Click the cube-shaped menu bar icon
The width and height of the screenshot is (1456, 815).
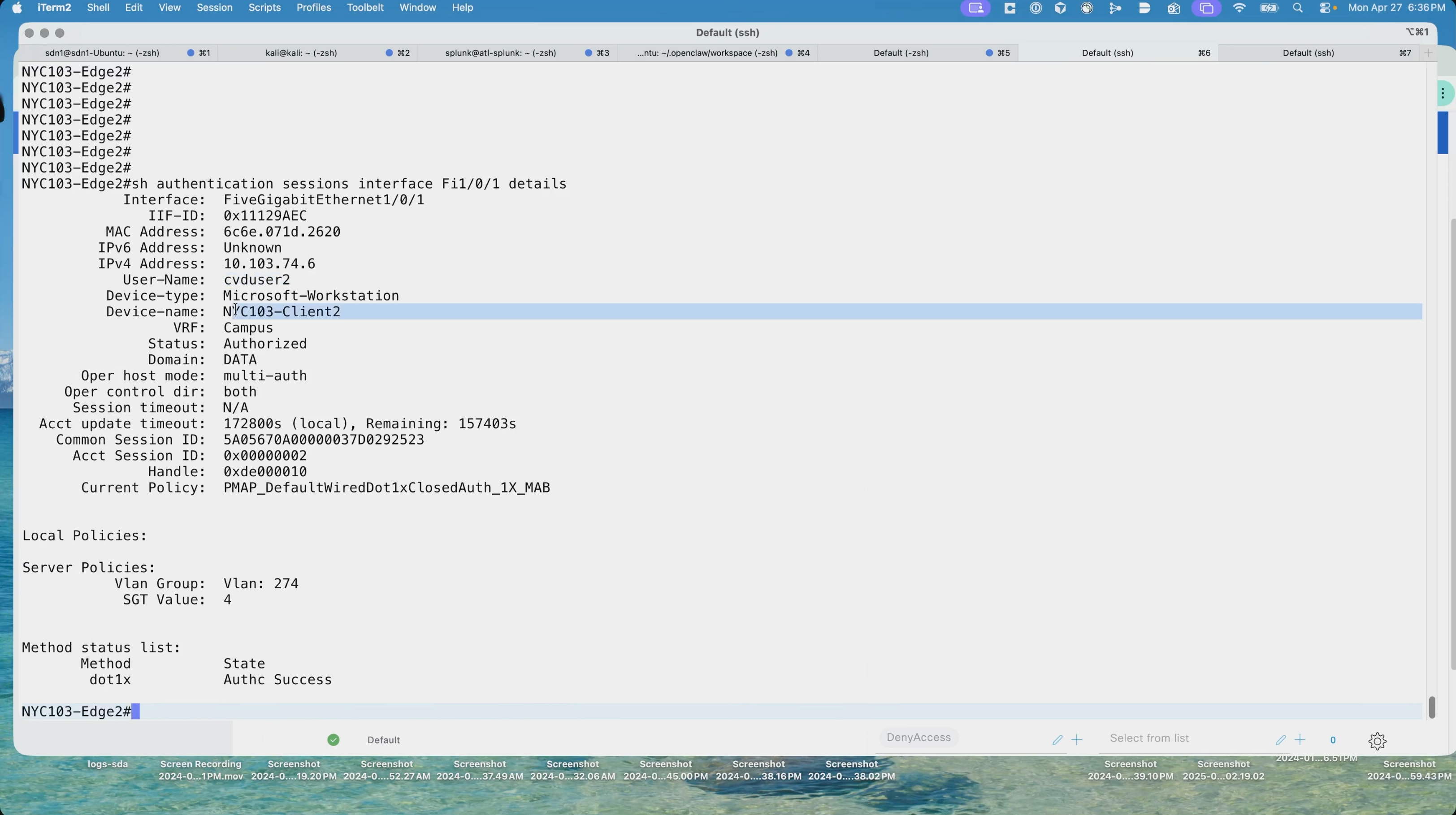(x=1060, y=9)
